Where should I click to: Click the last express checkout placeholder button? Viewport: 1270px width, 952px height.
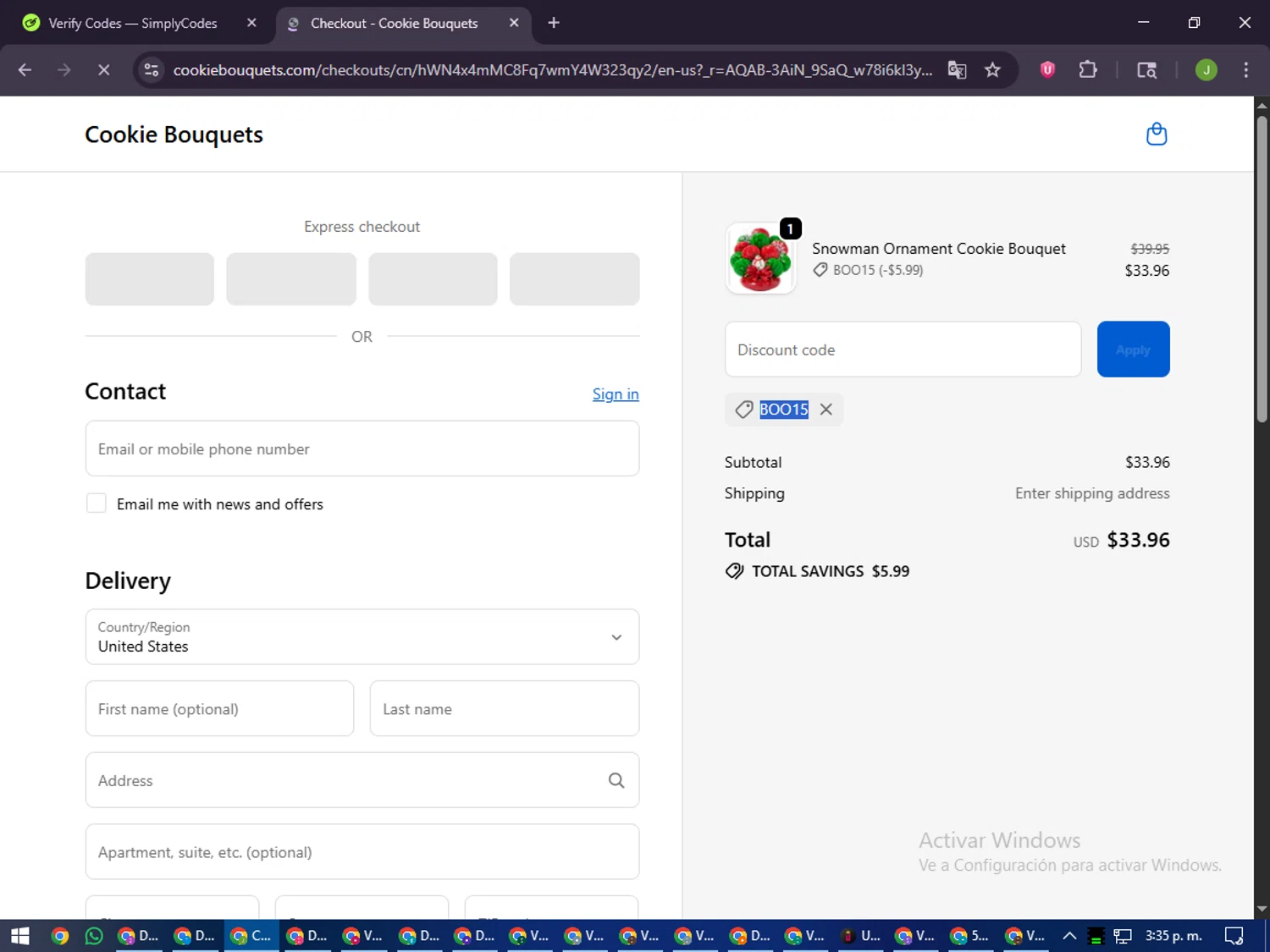[574, 279]
